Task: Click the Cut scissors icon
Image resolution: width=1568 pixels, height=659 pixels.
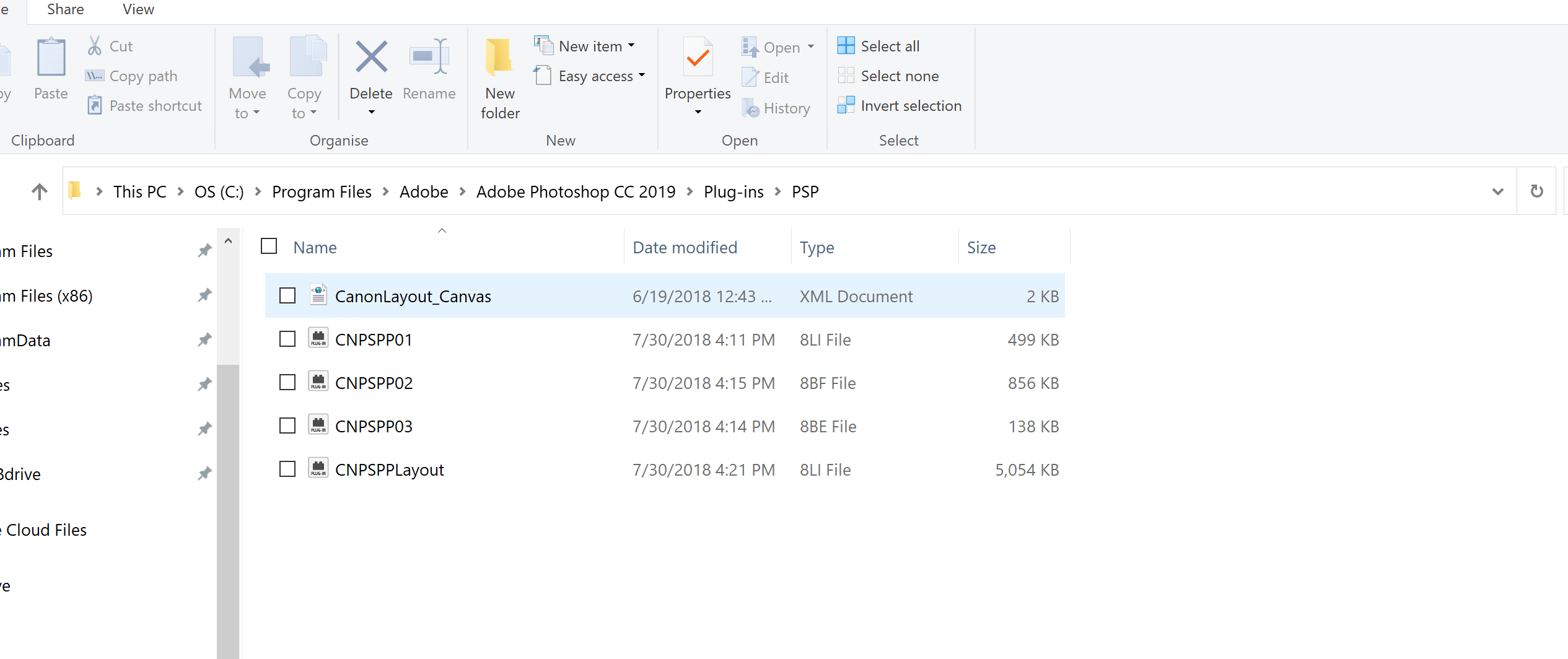Action: 95,46
